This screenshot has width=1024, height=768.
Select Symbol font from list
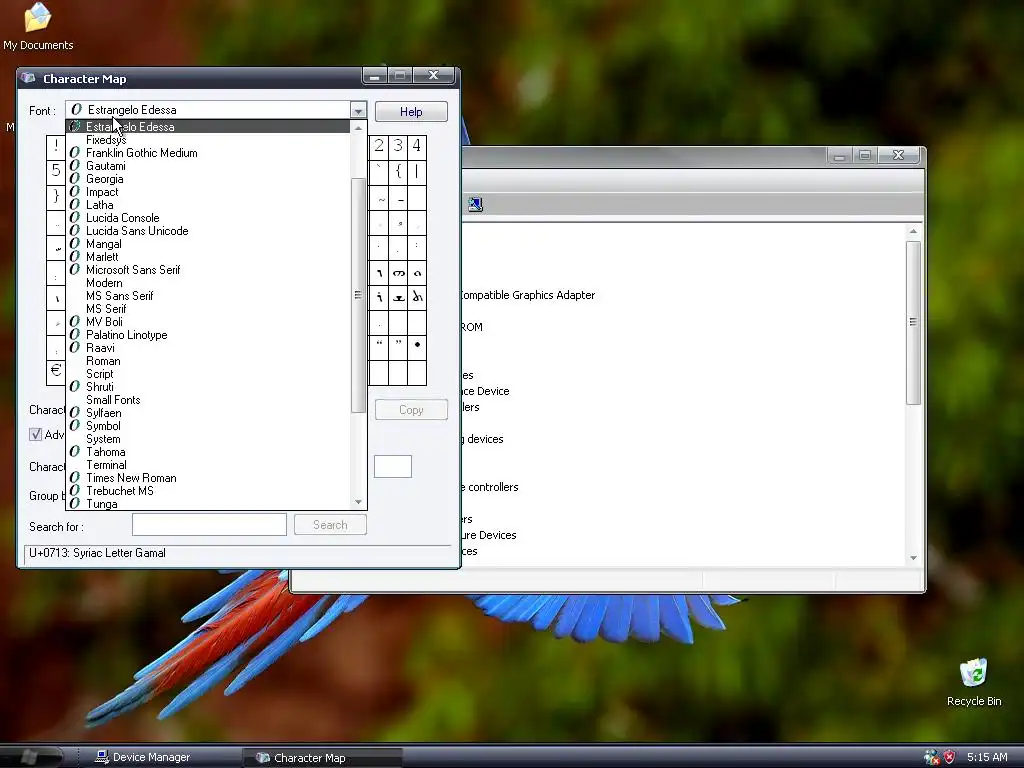[x=208, y=426]
